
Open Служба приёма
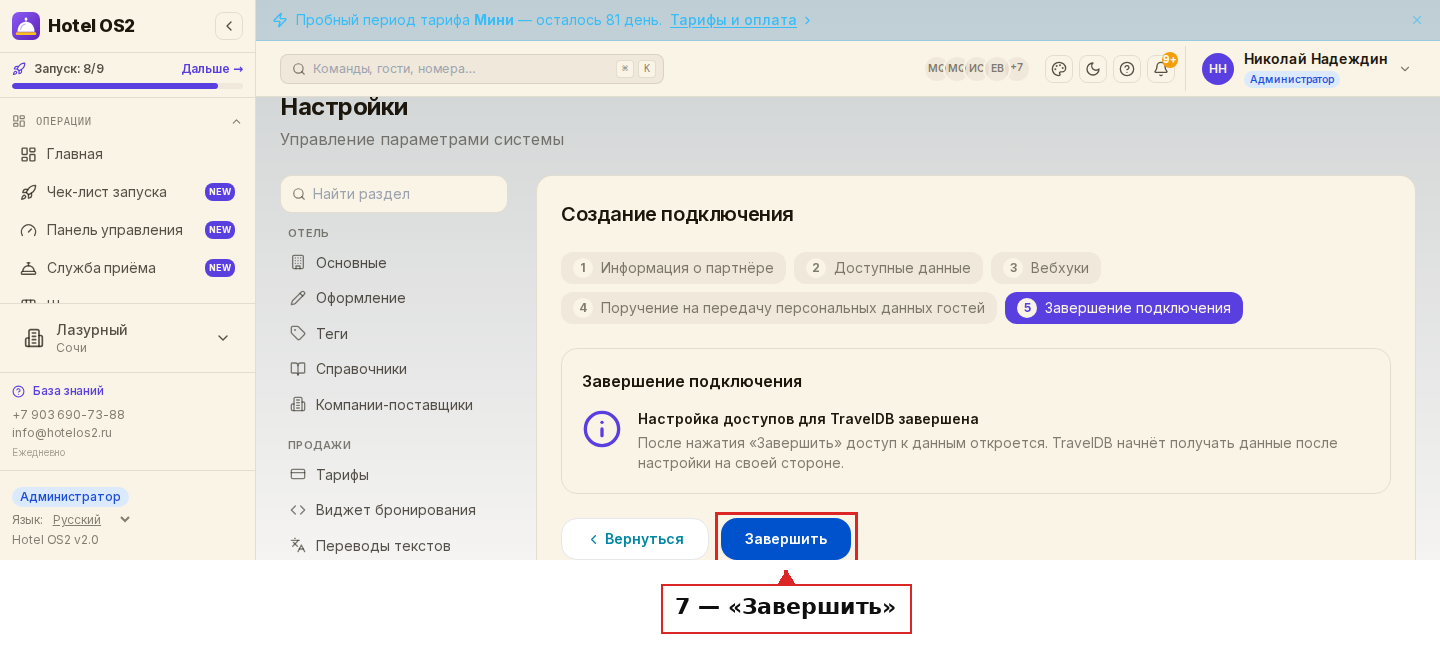[x=127, y=268]
